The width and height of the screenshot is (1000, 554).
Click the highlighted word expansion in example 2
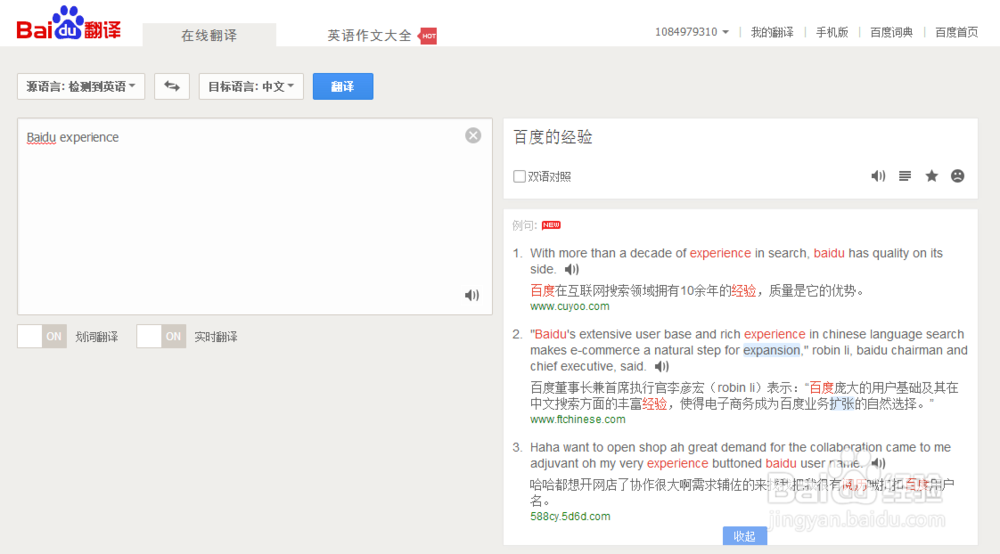[771, 350]
